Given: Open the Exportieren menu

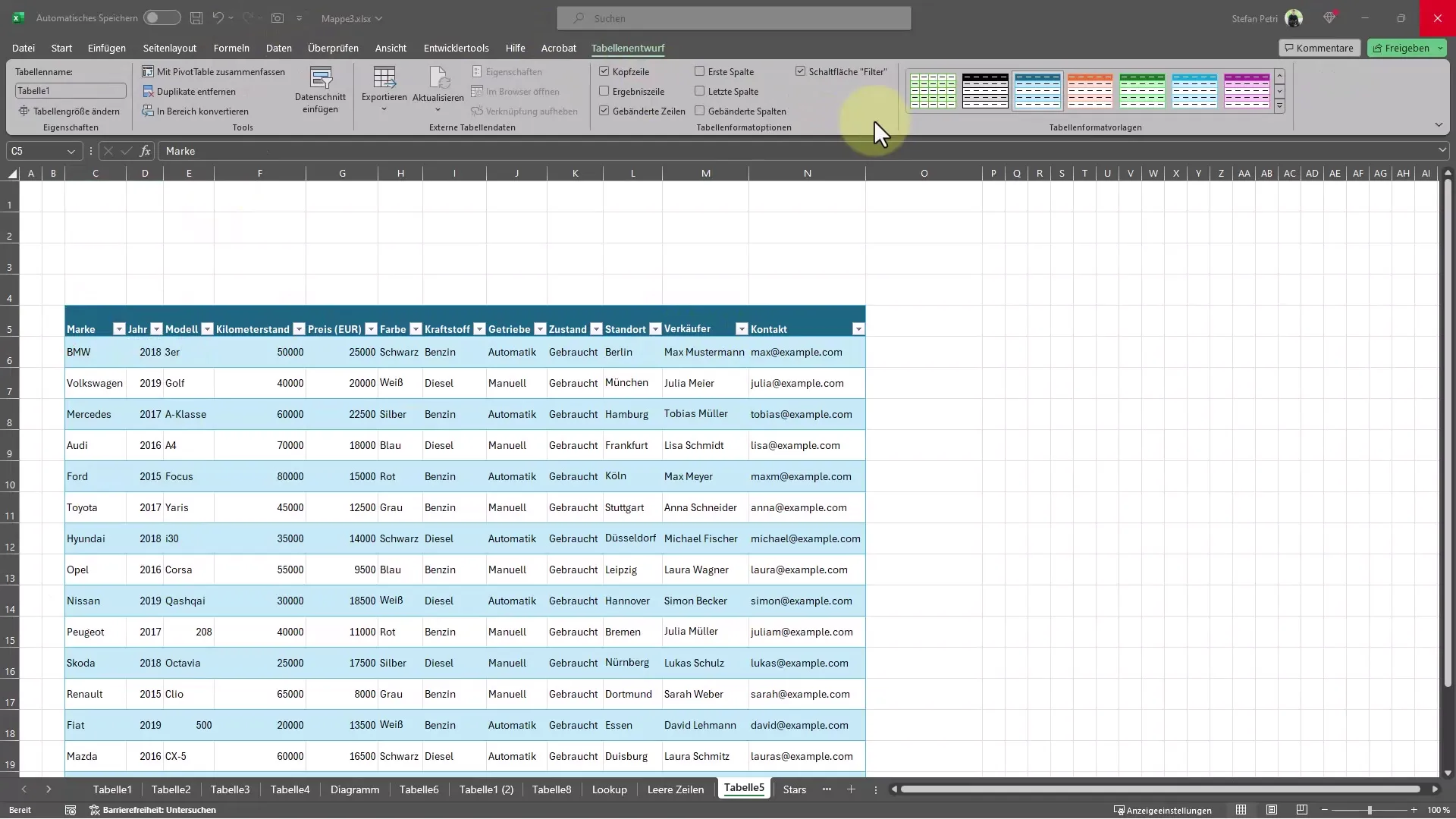Looking at the screenshot, I should pyautogui.click(x=384, y=91).
